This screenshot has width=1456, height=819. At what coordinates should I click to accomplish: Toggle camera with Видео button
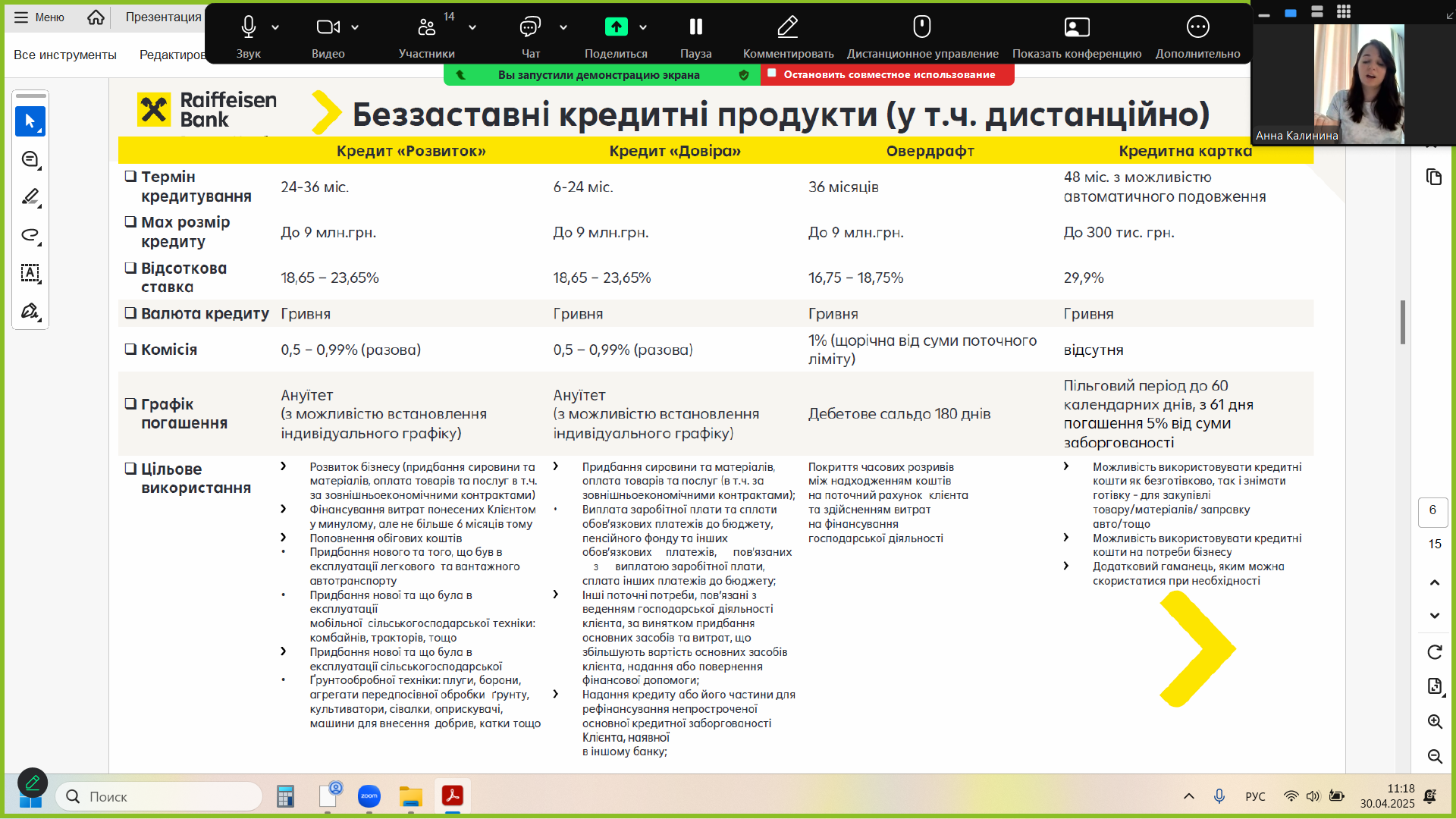coord(328,27)
